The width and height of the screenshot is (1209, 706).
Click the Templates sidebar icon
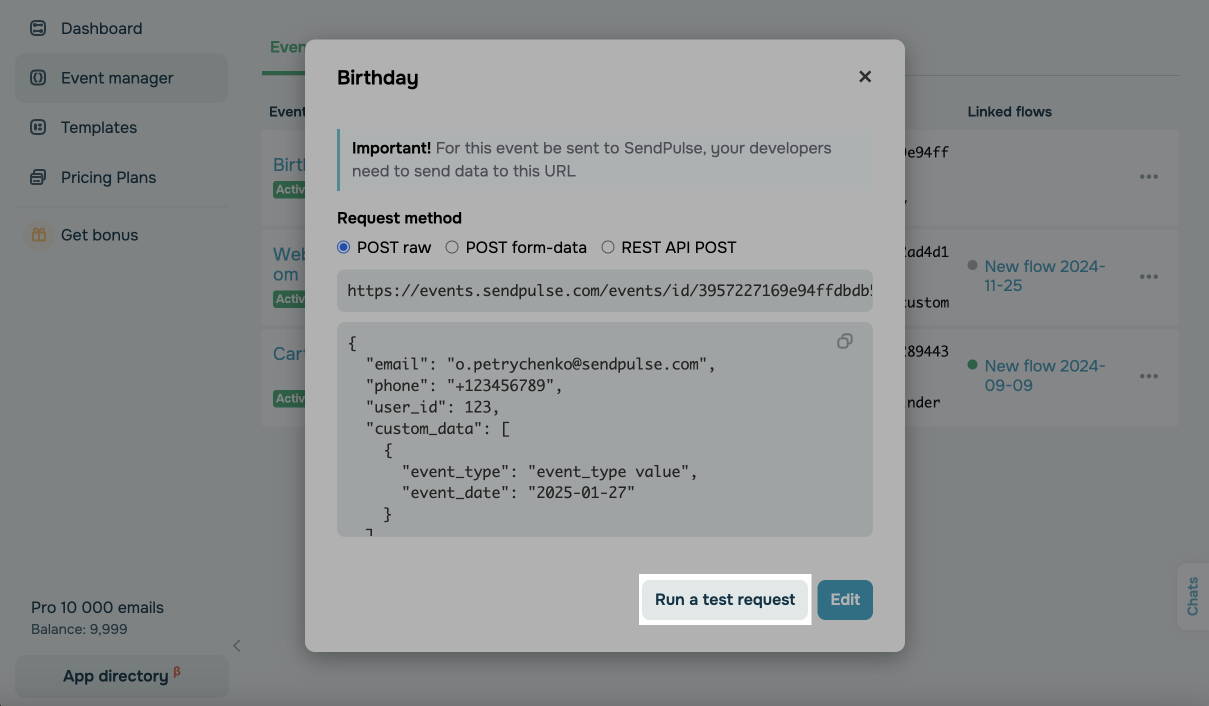pyautogui.click(x=38, y=127)
